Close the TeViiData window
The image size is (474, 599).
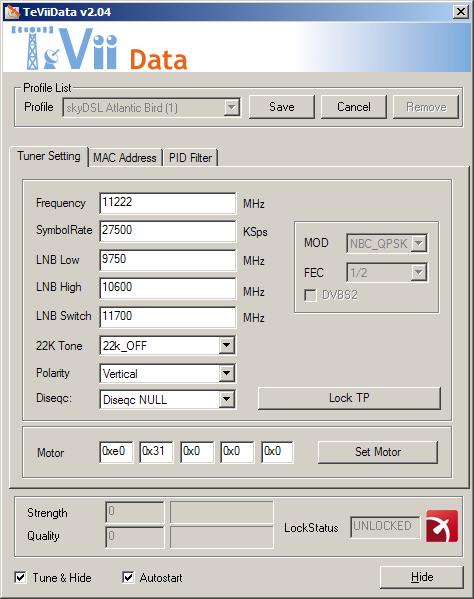click(461, 12)
